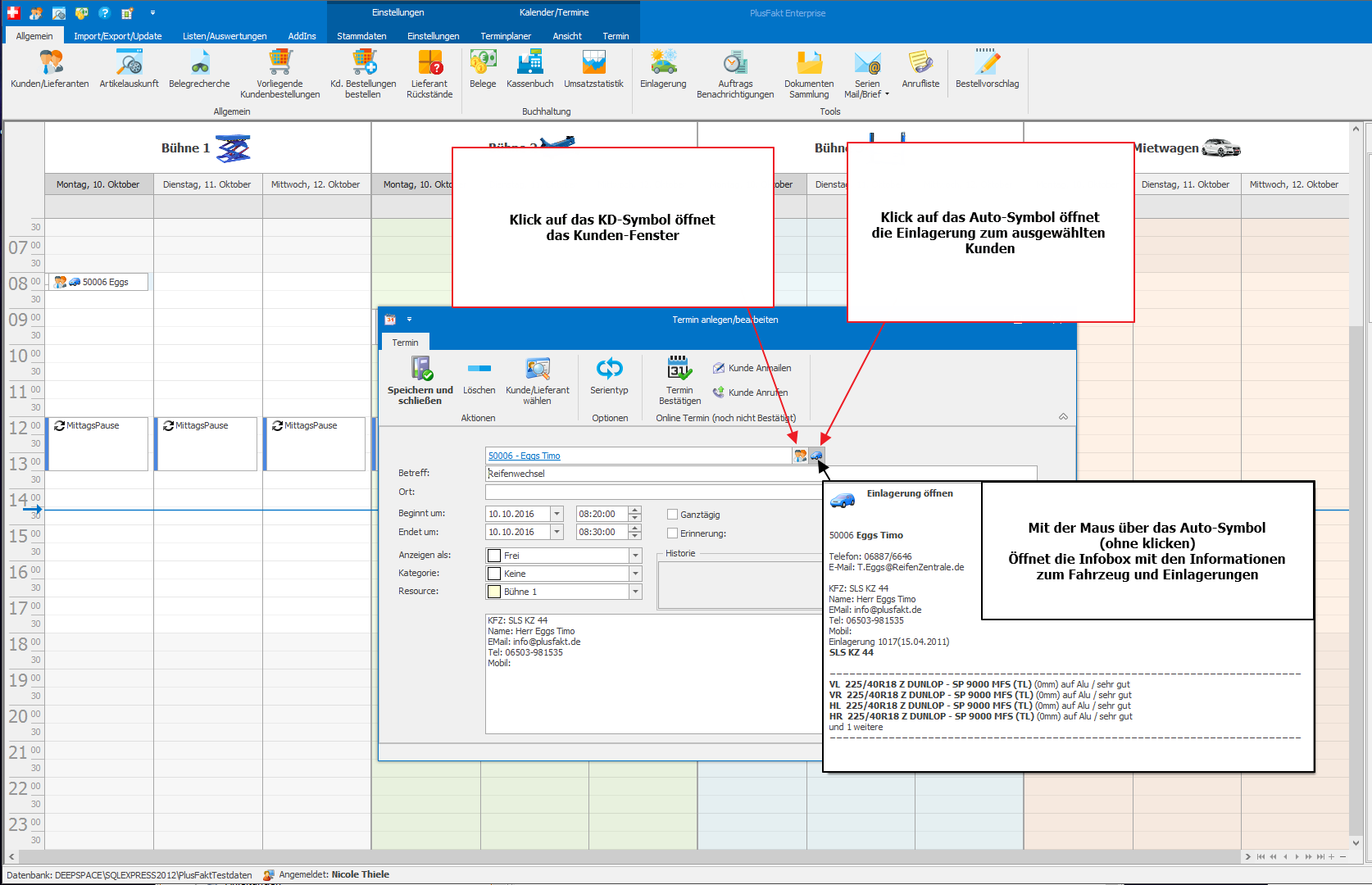Decrease the Endet um time
Image resolution: width=1372 pixels, height=885 pixels.
(x=635, y=536)
